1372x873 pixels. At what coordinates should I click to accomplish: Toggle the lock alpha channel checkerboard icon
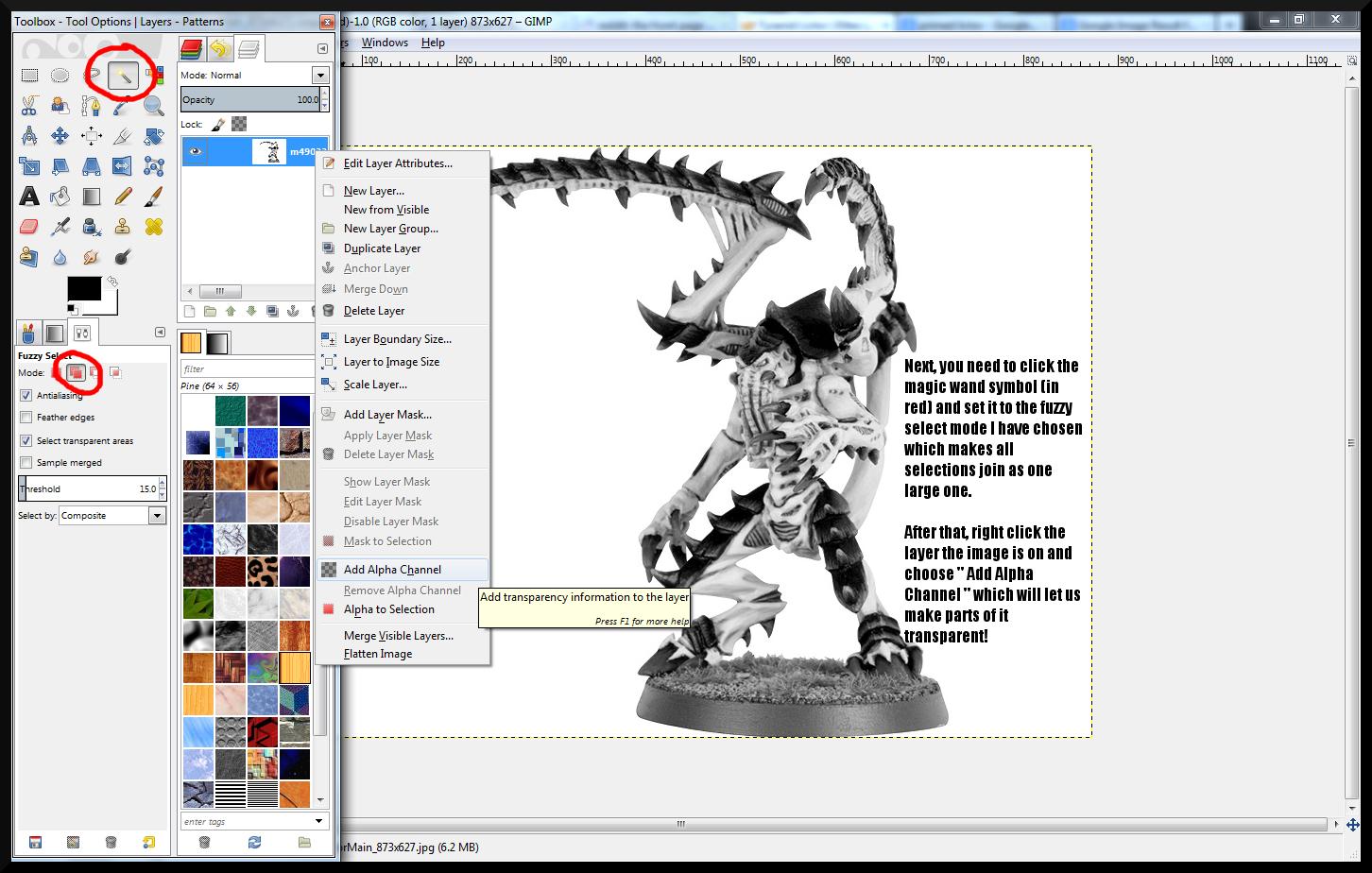tap(239, 124)
